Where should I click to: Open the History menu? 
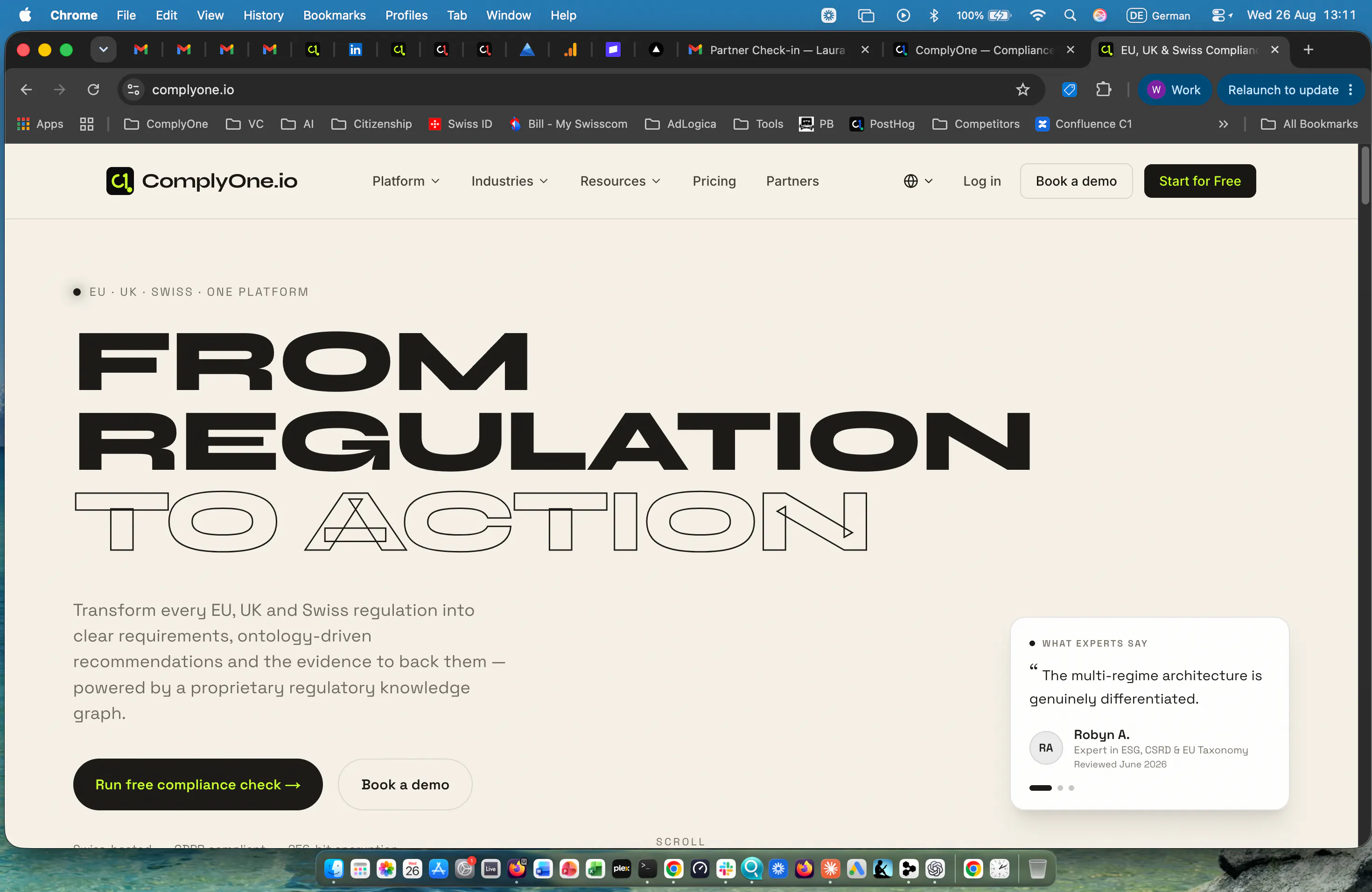coord(263,15)
